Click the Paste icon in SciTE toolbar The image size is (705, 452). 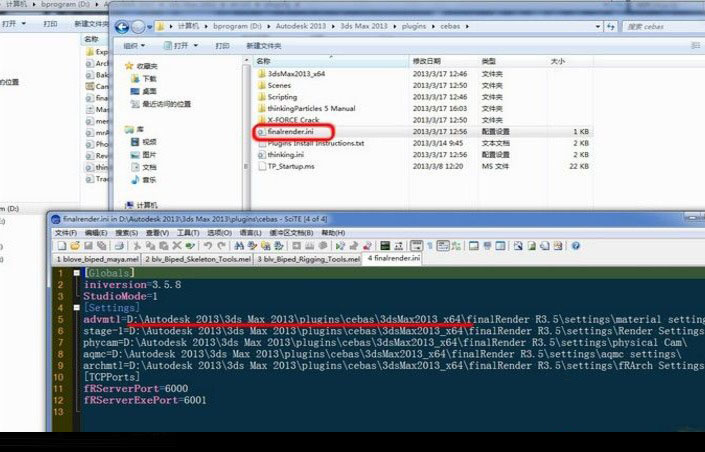(164, 246)
